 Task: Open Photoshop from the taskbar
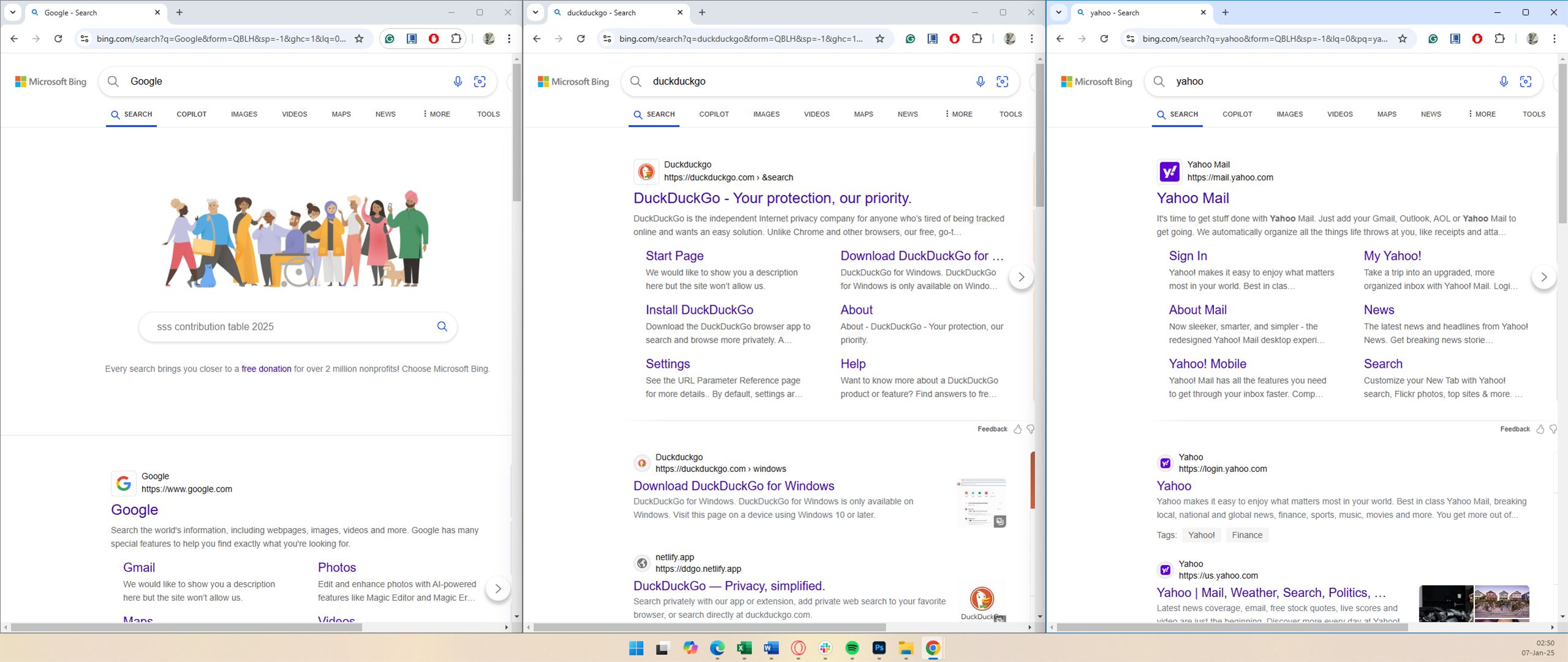coord(879,649)
